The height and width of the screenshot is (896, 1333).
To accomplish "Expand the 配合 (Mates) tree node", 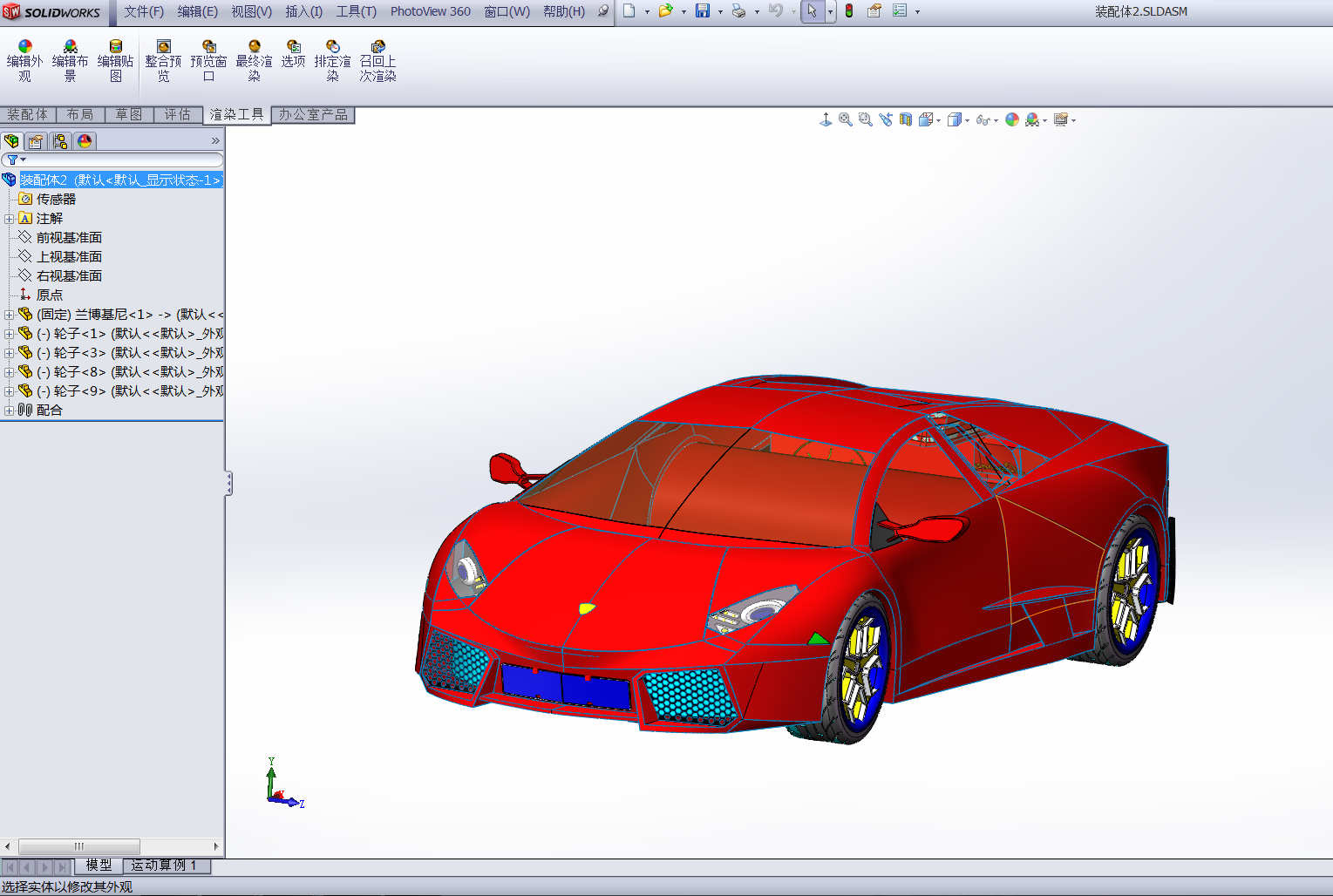I will point(9,411).
